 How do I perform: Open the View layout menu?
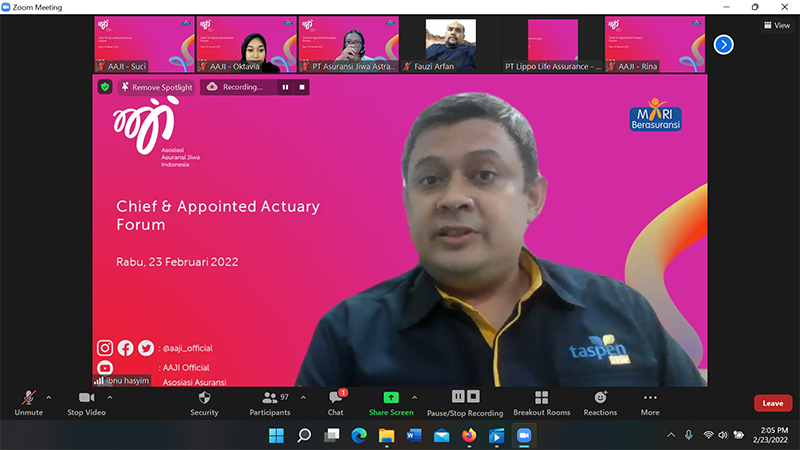click(777, 25)
